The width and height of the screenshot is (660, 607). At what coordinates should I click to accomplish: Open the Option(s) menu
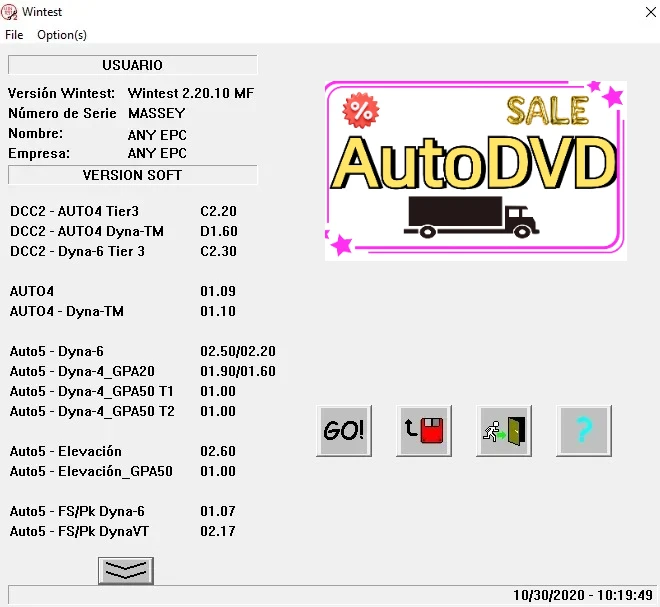click(62, 35)
